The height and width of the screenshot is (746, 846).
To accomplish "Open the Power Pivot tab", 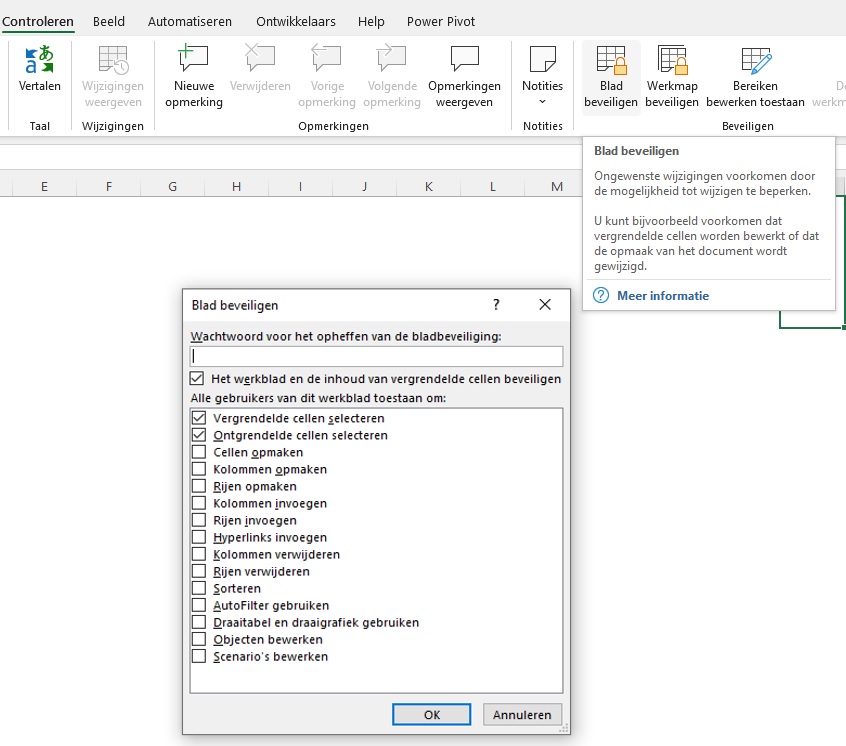I will click(x=440, y=20).
